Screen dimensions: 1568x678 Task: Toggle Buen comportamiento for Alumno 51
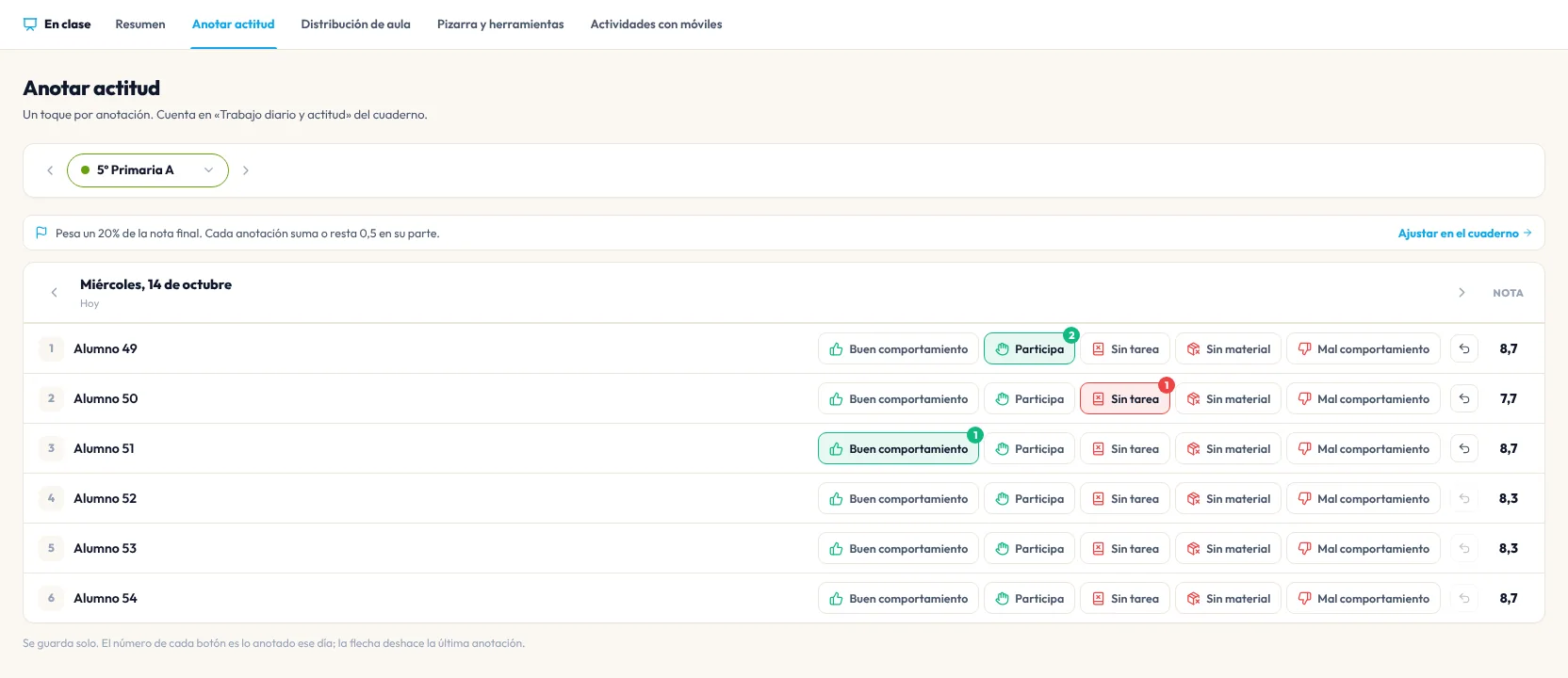898,448
